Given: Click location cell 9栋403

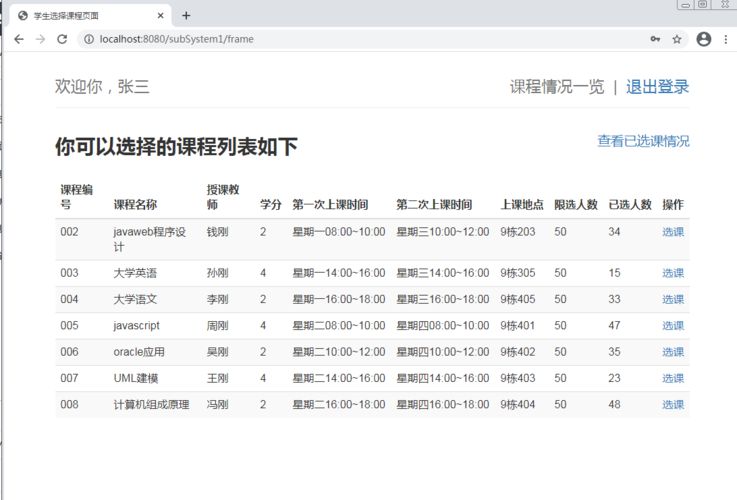Looking at the screenshot, I should point(517,378).
